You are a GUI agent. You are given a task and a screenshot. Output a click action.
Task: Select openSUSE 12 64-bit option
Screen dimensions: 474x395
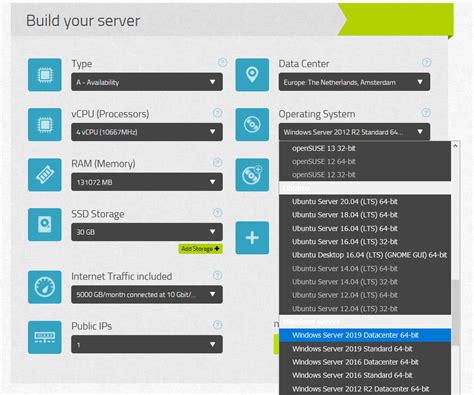tap(365, 162)
